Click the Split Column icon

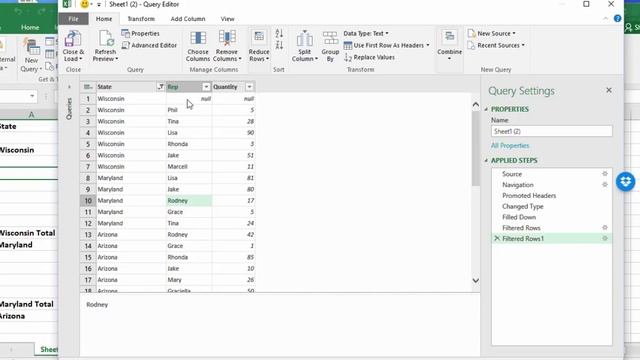304,39
